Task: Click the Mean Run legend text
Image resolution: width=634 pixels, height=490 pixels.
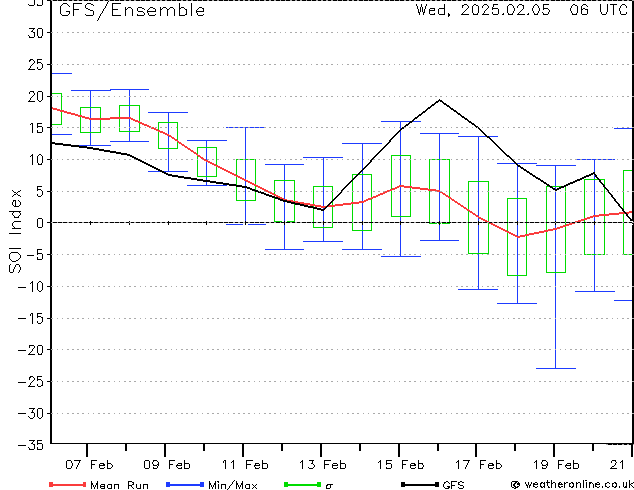Action: coord(119,485)
